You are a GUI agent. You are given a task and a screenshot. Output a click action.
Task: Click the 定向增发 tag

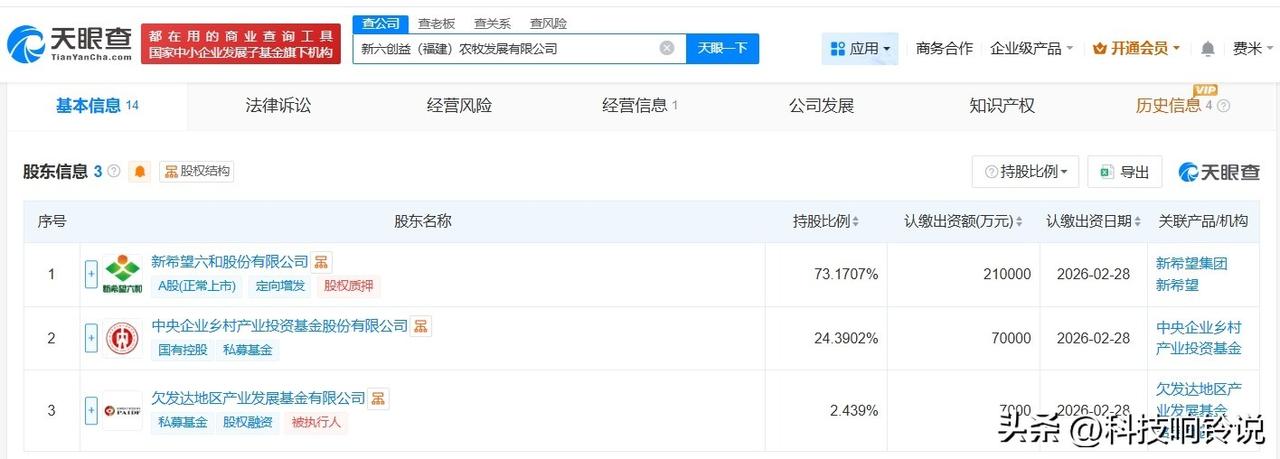[279, 286]
